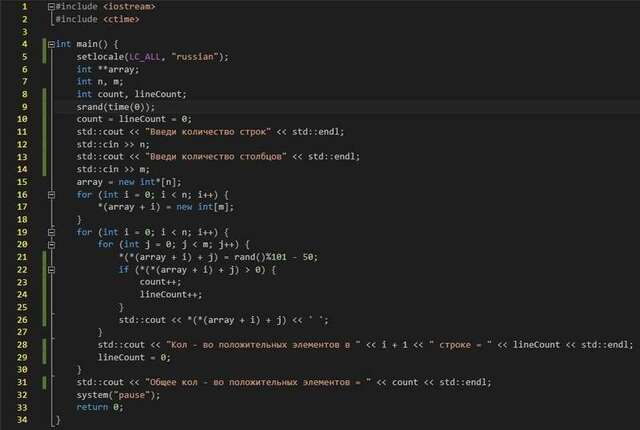Image resolution: width=640 pixels, height=430 pixels.
Task: Click the " строке = " string literal
Action: [460, 345]
